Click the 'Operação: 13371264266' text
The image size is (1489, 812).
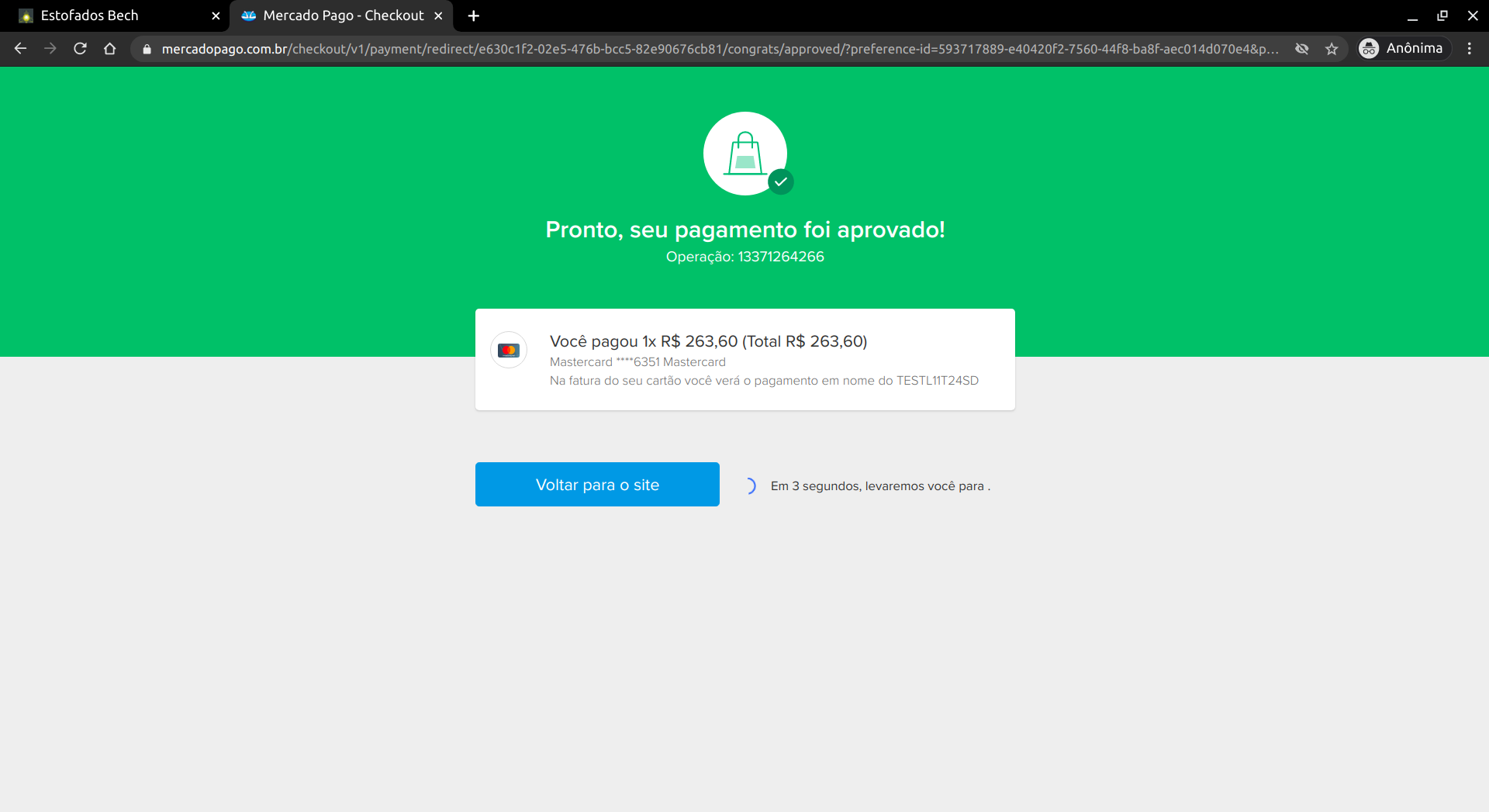(745, 257)
